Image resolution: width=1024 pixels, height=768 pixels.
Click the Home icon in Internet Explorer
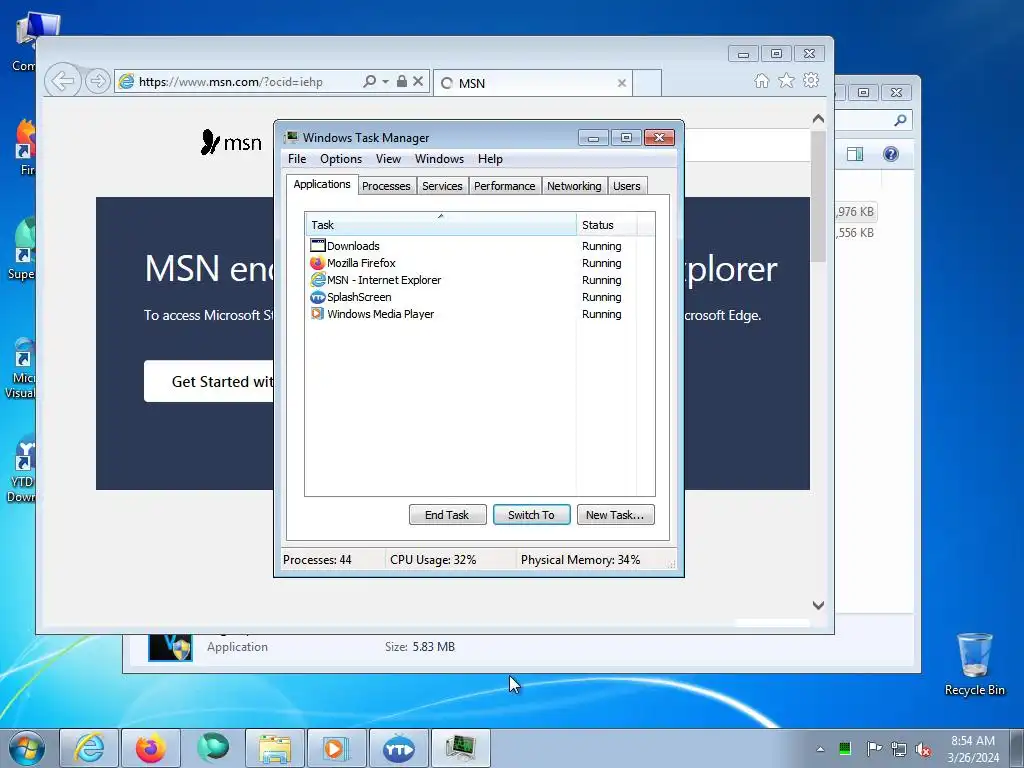click(761, 80)
